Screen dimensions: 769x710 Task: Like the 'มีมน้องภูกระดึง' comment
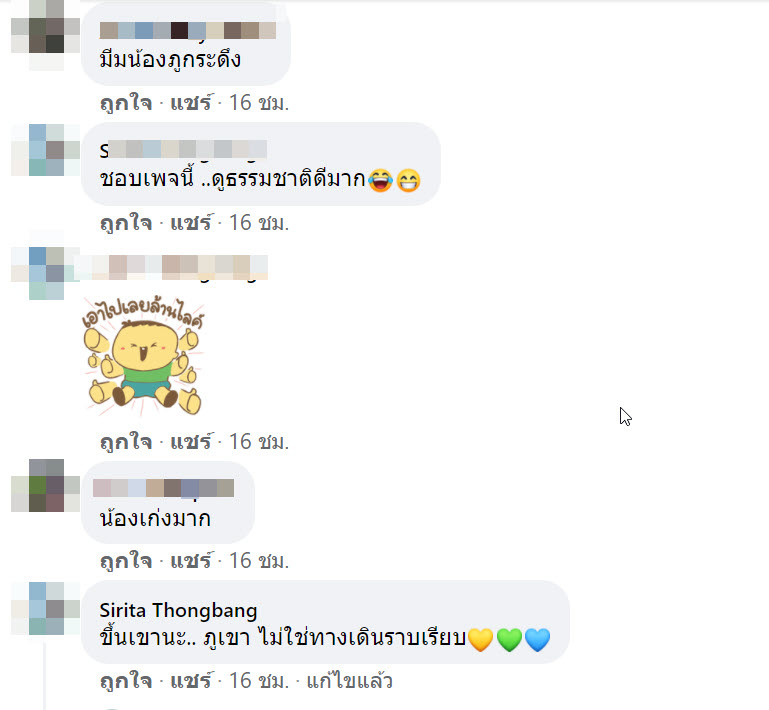click(x=126, y=103)
